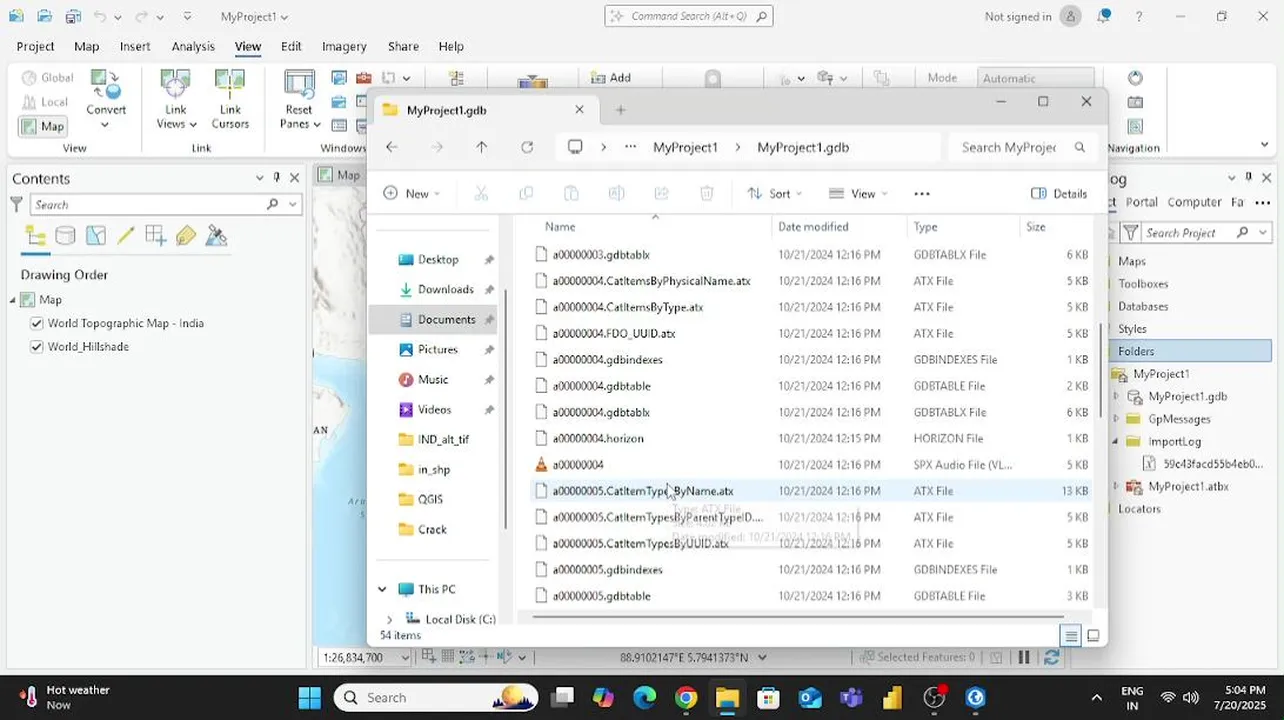Select List By Perspective Imagery icon
The height and width of the screenshot is (720, 1284).
[216, 236]
